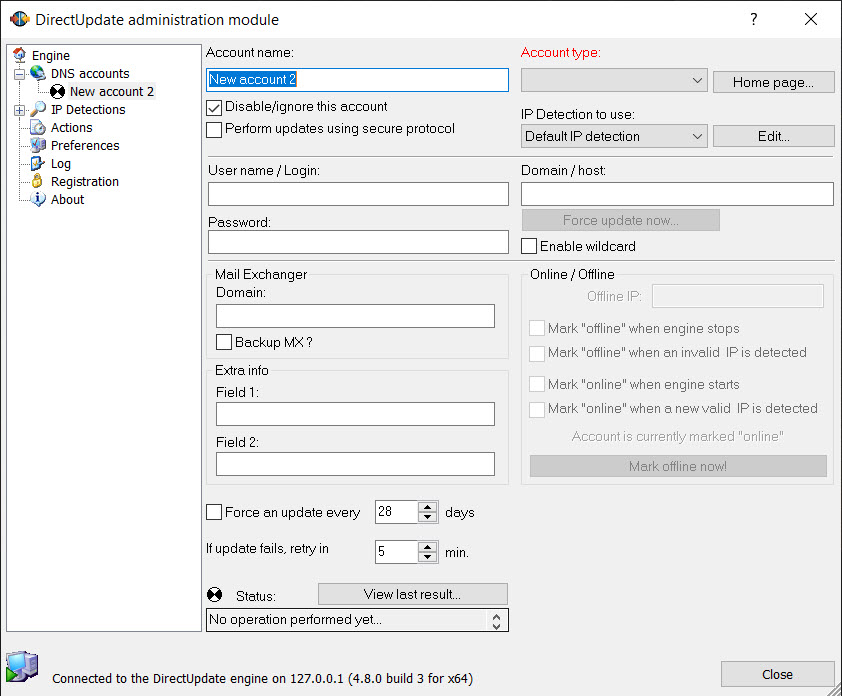Click the DNS accounts globe icon
Viewport: 842px width, 696px height.
click(x=38, y=73)
